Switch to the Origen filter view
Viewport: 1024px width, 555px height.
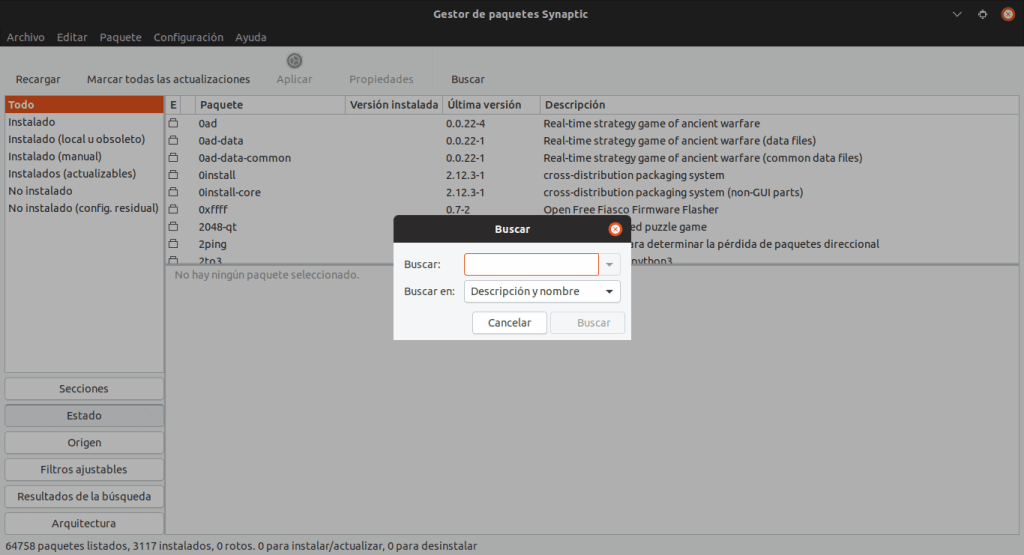tap(84, 442)
